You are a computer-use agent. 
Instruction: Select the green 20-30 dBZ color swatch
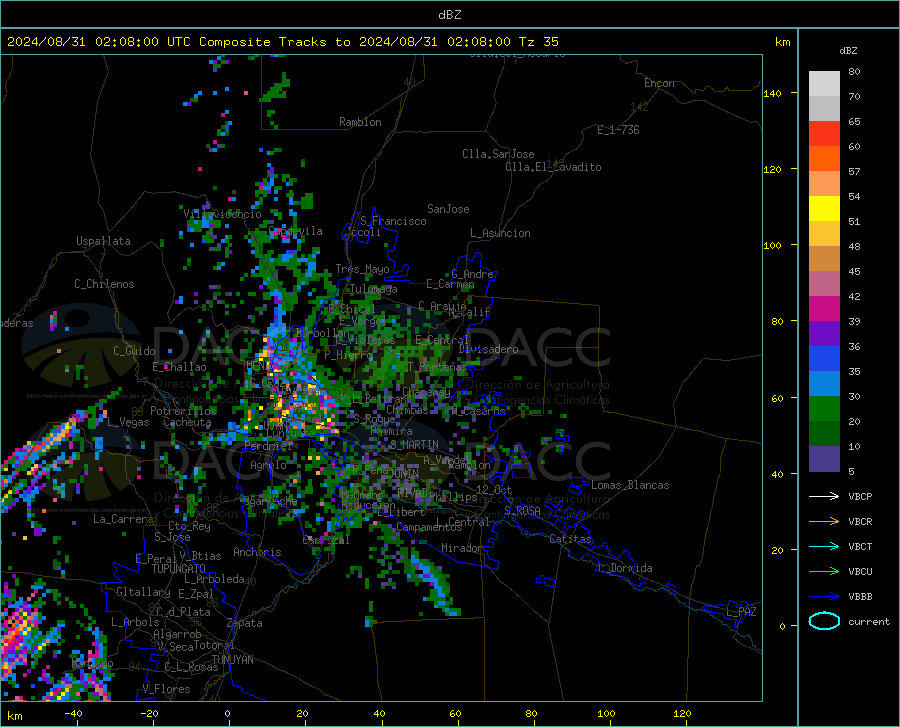[824, 409]
